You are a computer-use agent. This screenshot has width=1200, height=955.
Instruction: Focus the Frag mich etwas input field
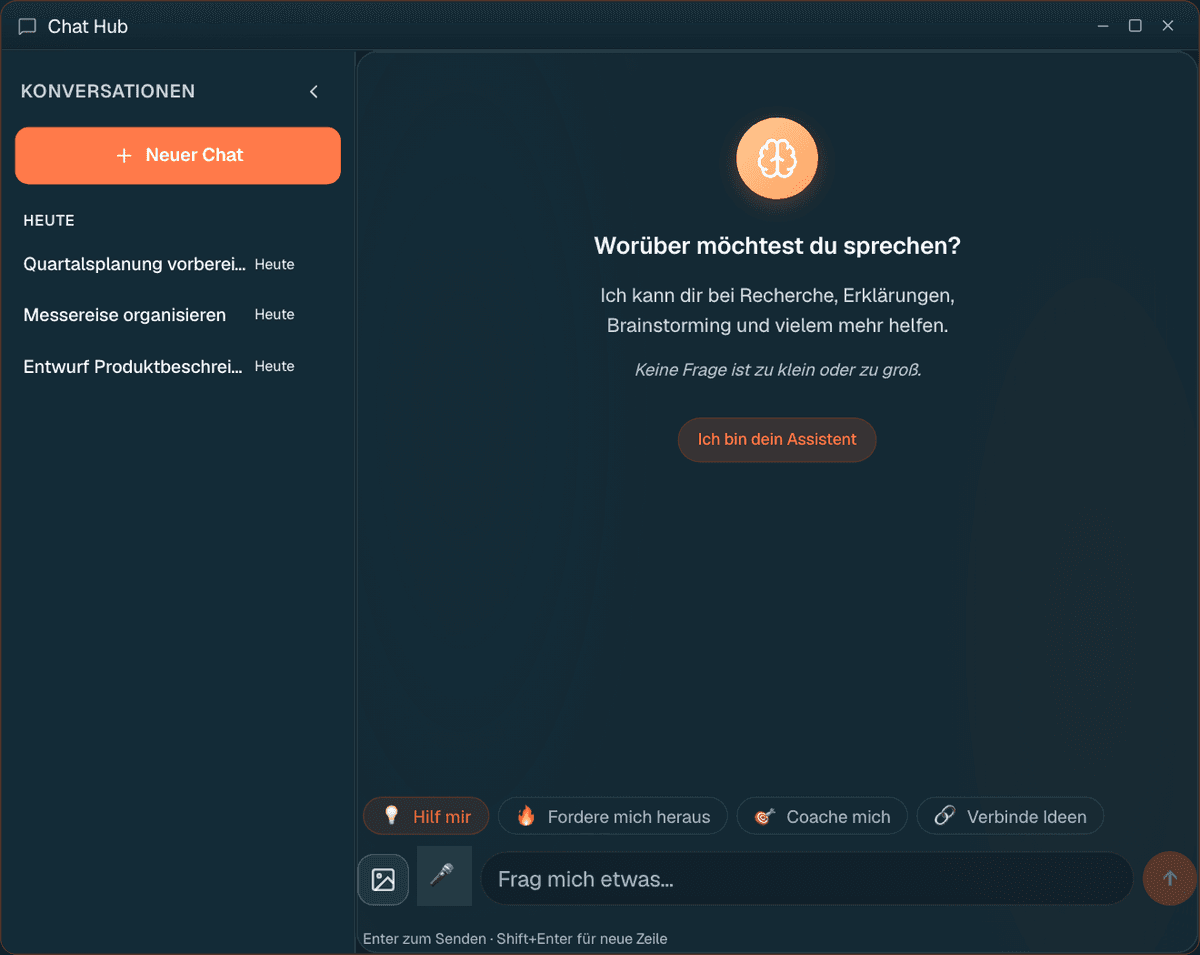(x=806, y=879)
